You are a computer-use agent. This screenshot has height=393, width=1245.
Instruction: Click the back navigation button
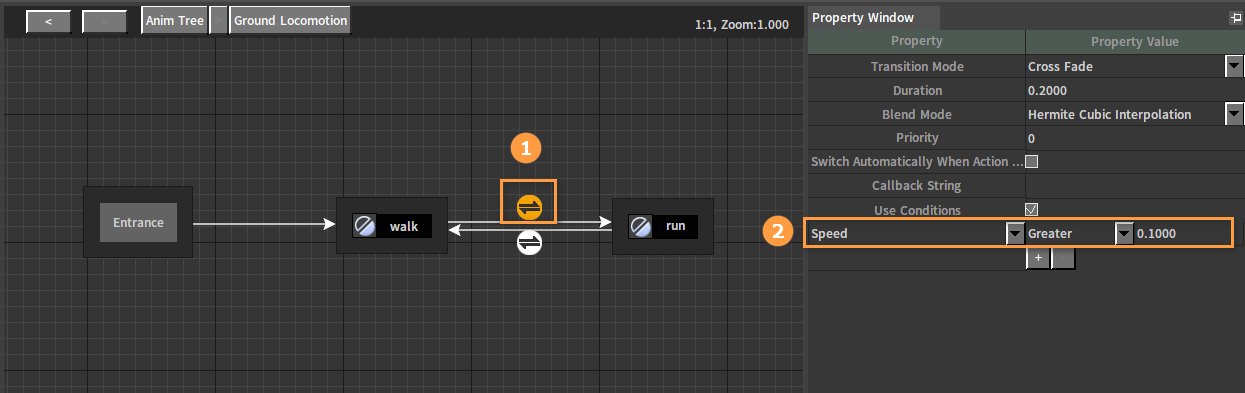coord(48,21)
